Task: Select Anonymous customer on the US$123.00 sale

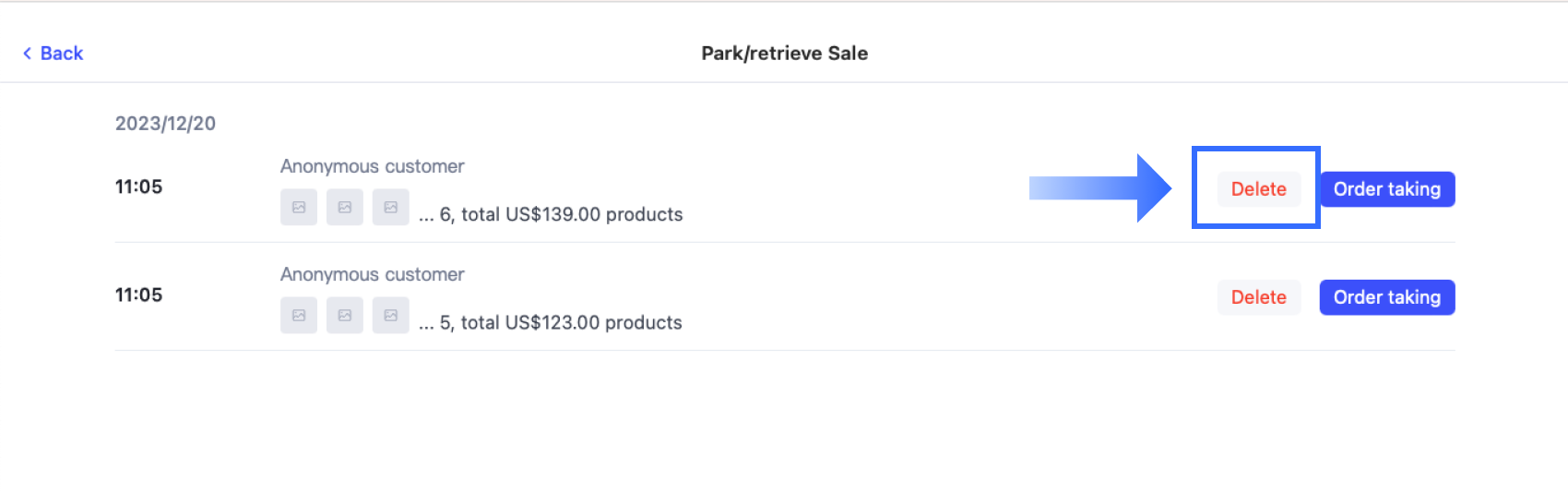Action: coord(372,274)
